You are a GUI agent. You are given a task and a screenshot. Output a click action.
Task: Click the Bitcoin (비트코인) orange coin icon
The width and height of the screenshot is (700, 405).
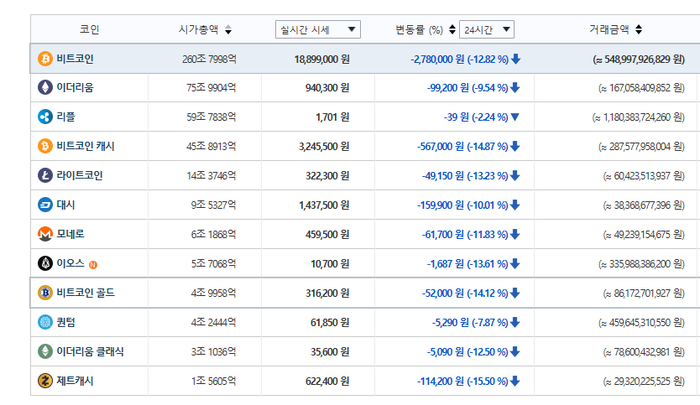tap(45, 58)
